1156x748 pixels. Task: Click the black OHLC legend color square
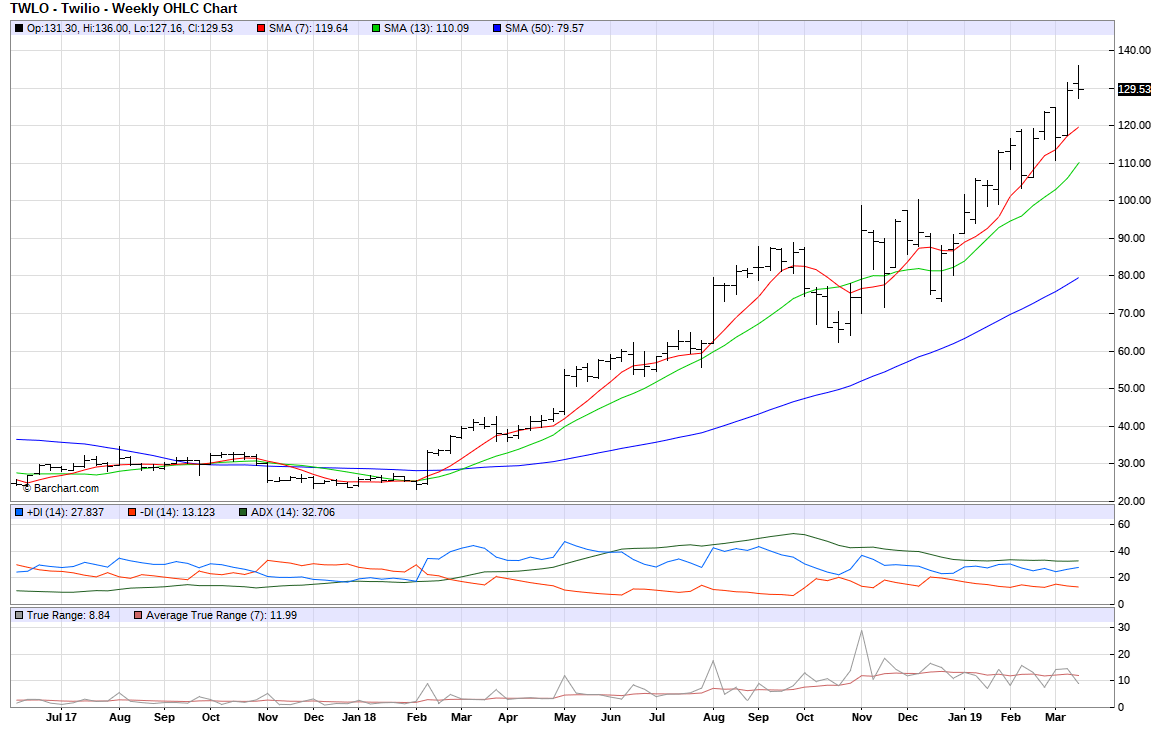pos(19,29)
